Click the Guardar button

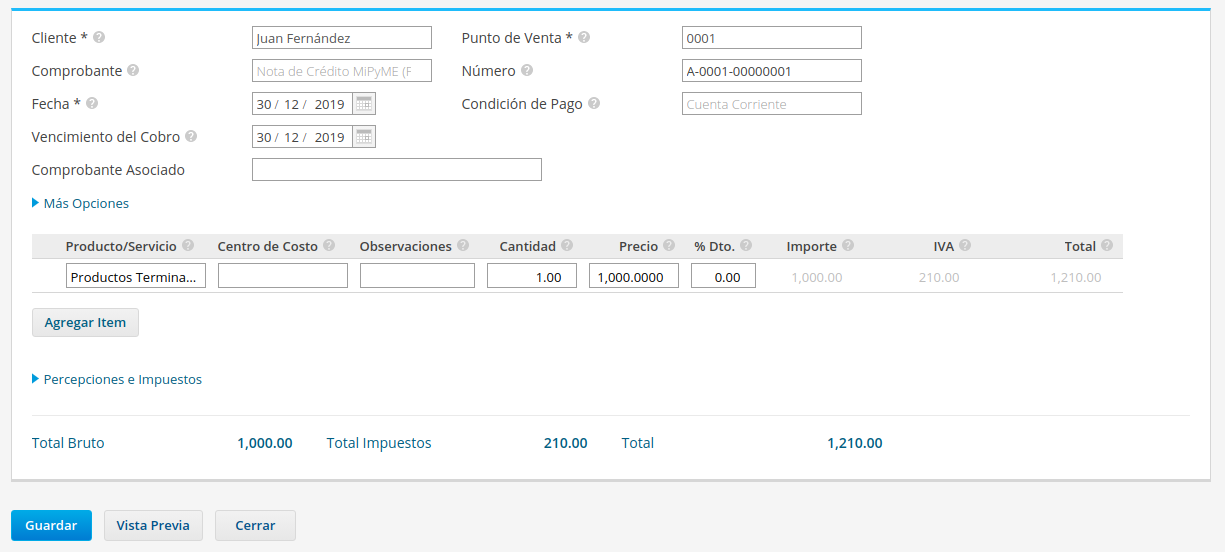(x=51, y=526)
